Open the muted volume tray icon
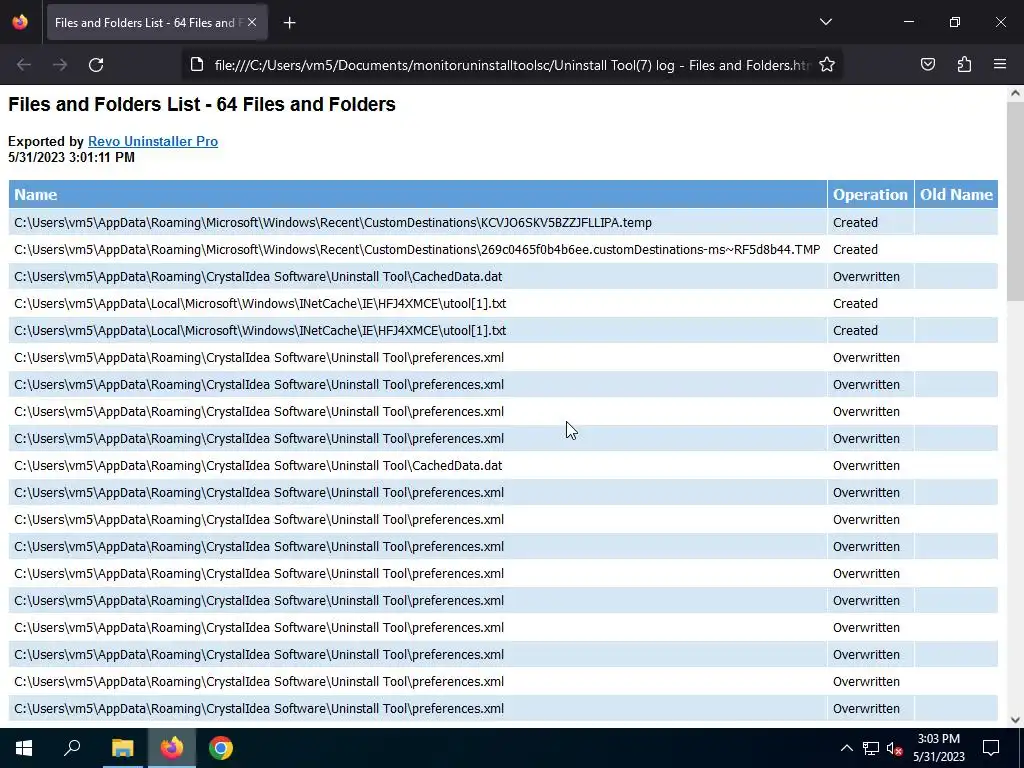Screen dimensions: 1024x768 tap(895, 748)
